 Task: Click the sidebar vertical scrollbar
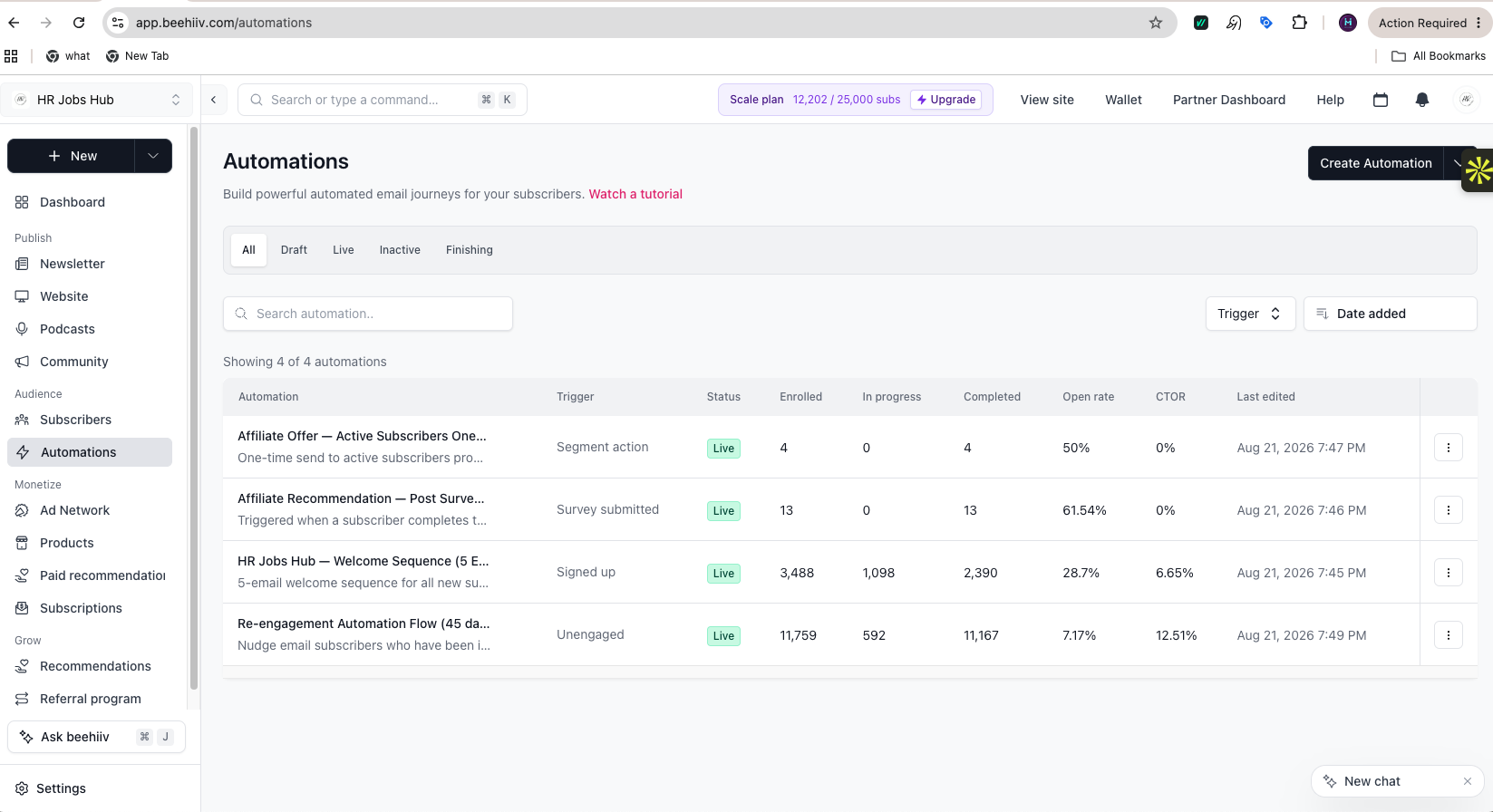click(x=193, y=408)
